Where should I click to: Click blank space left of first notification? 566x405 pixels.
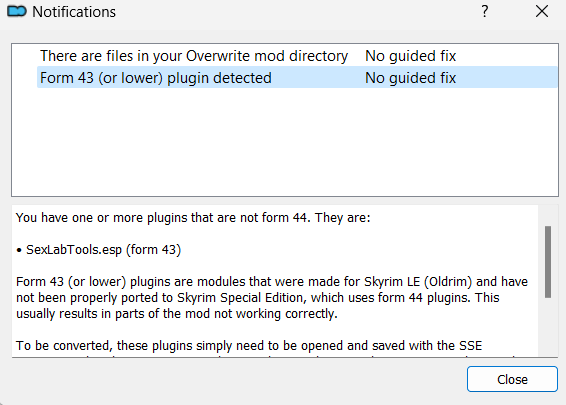25,56
